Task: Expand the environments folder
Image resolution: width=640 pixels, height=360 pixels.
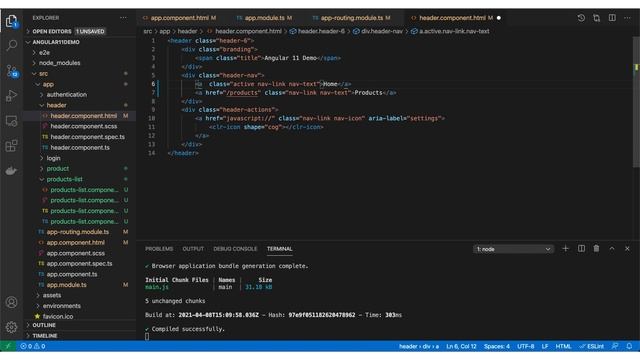Action: [x=80, y=306]
